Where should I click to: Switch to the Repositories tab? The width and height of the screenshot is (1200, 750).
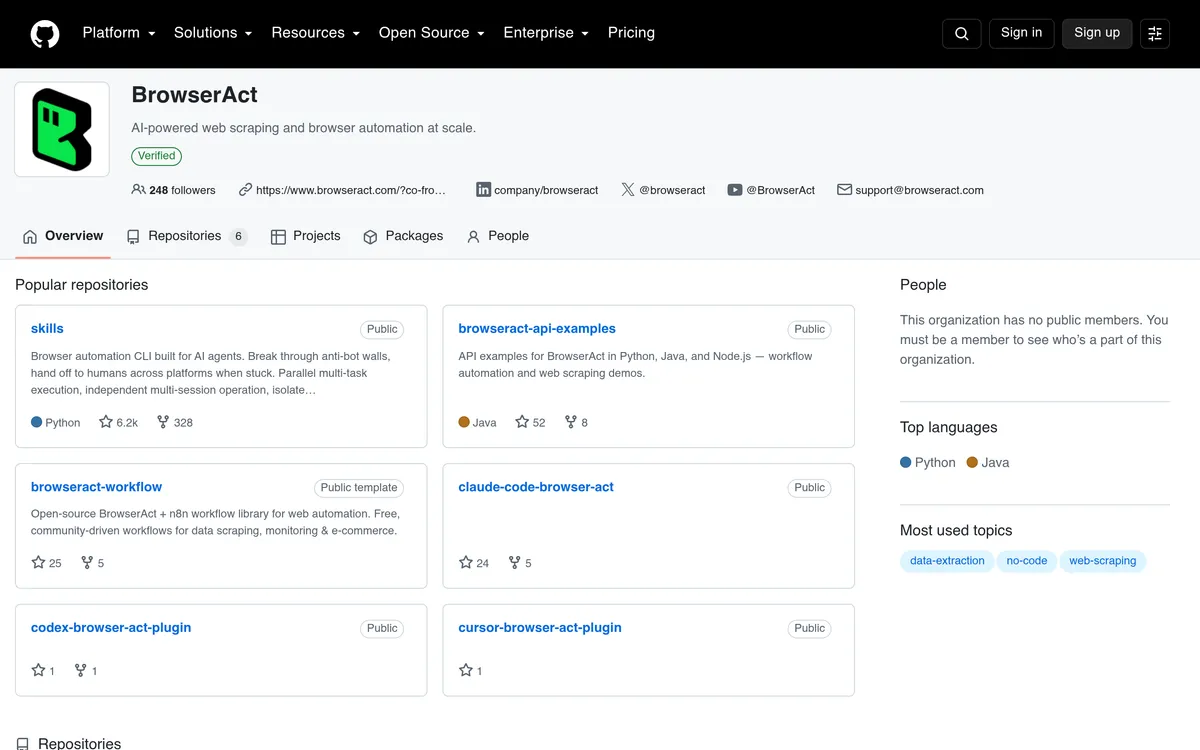click(187, 236)
